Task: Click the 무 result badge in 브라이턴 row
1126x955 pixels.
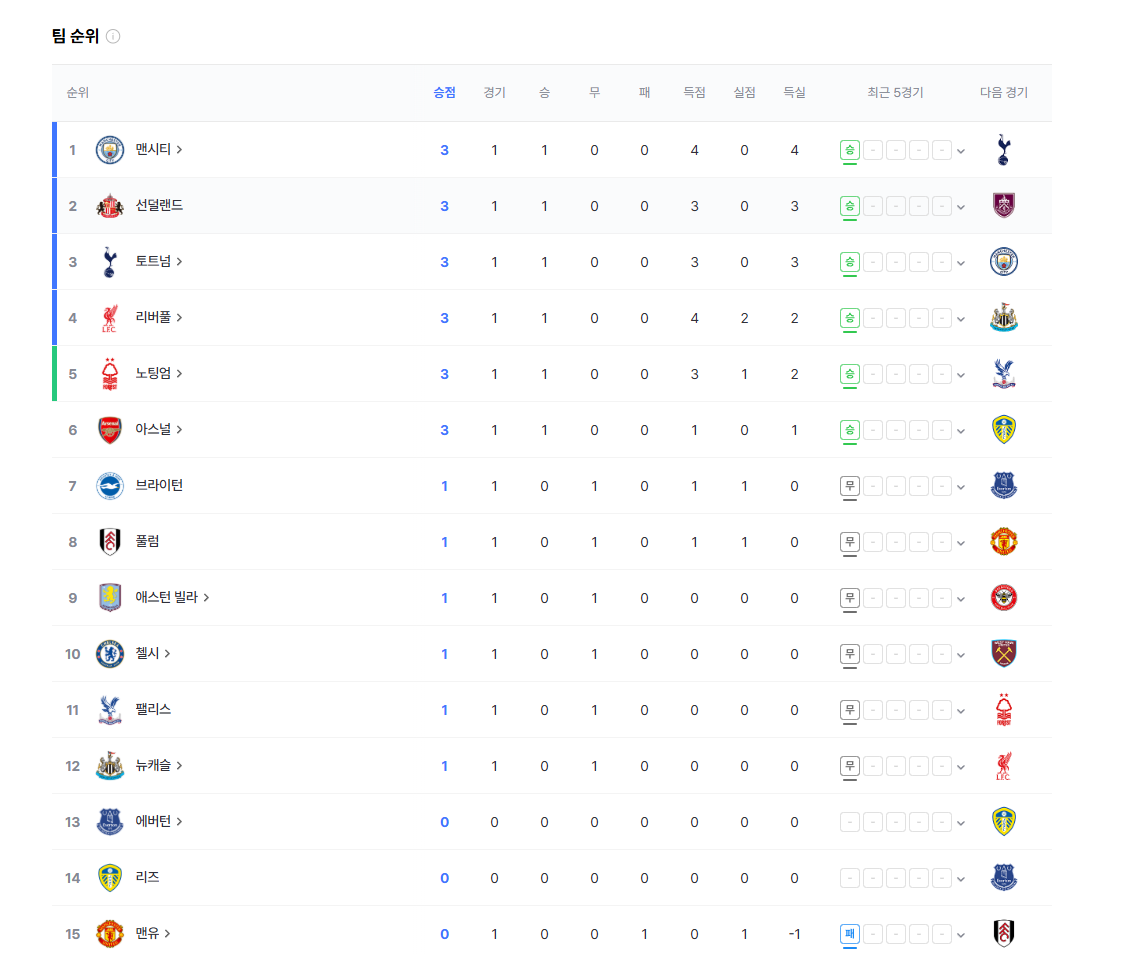Action: [x=850, y=486]
